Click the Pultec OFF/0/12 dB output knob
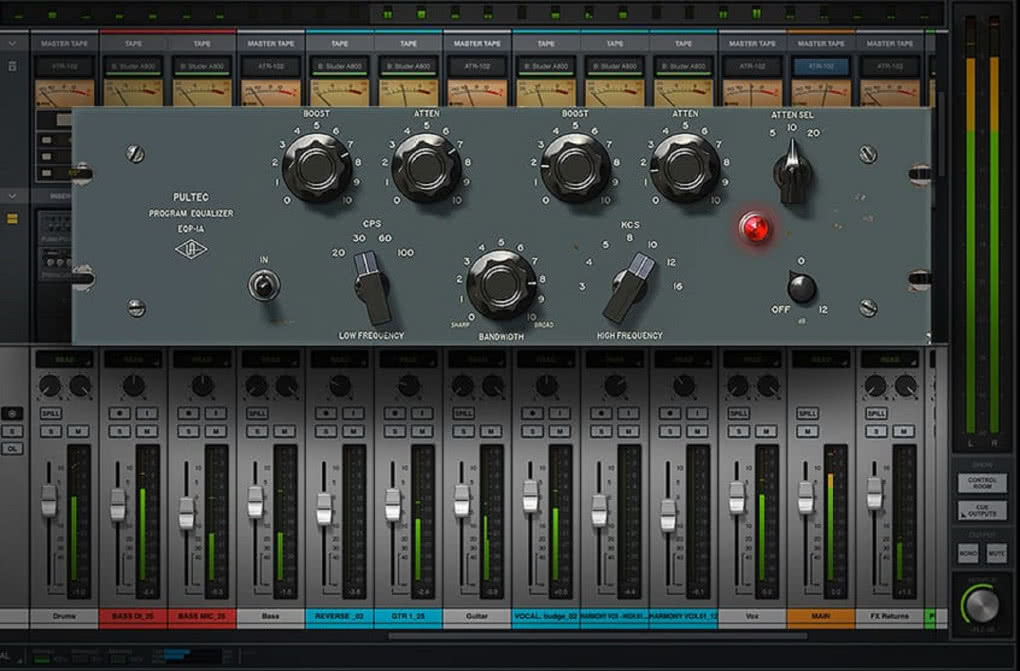Viewport: 1020px width, 671px height. (801, 287)
